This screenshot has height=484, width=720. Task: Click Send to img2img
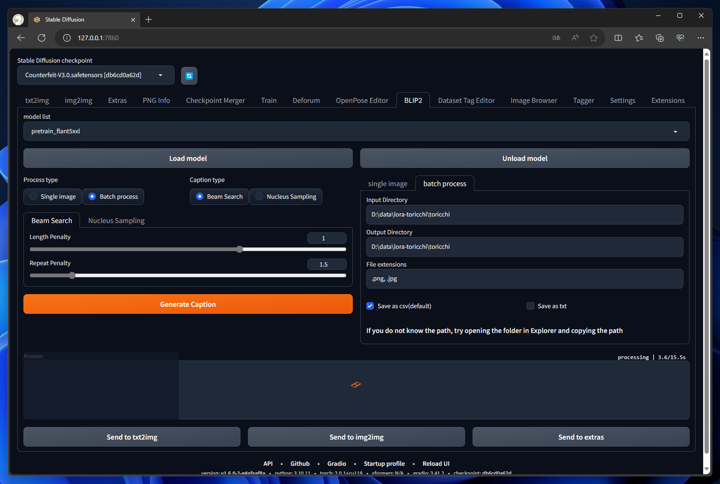356,437
